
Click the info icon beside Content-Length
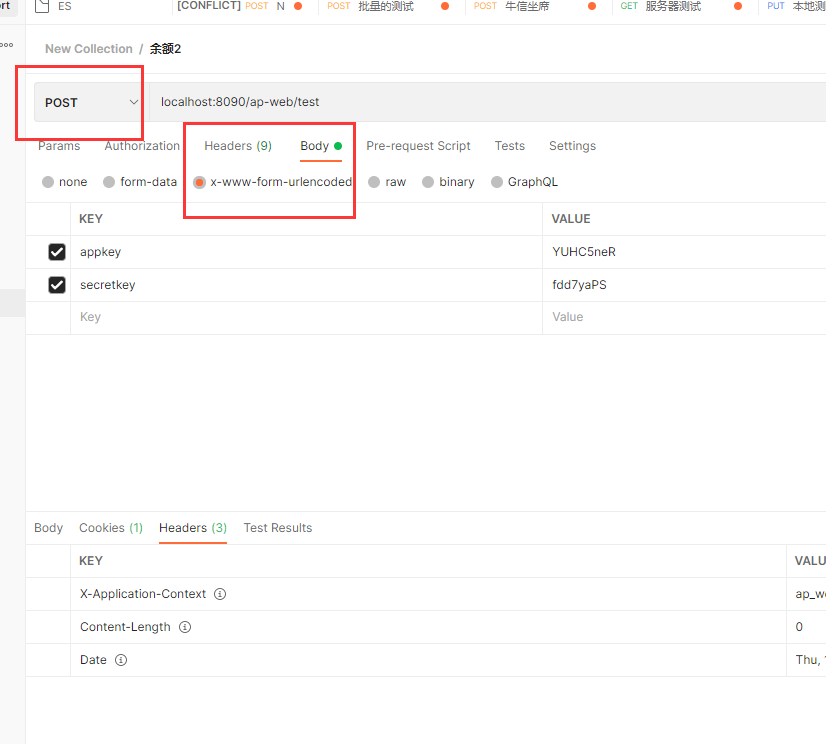coord(185,627)
